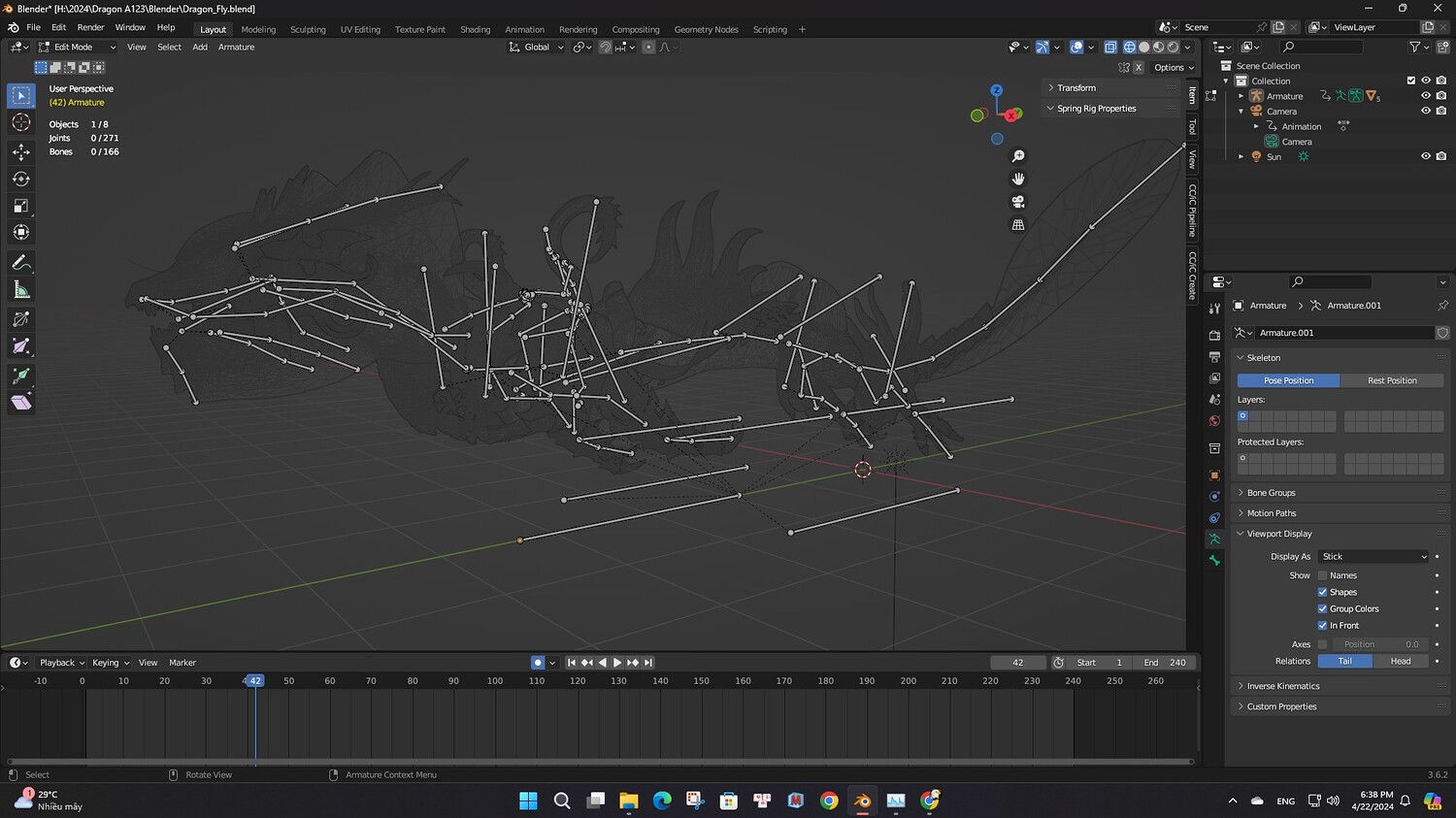The image size is (1456, 818).
Task: Choose the Move tool
Action: [x=21, y=151]
